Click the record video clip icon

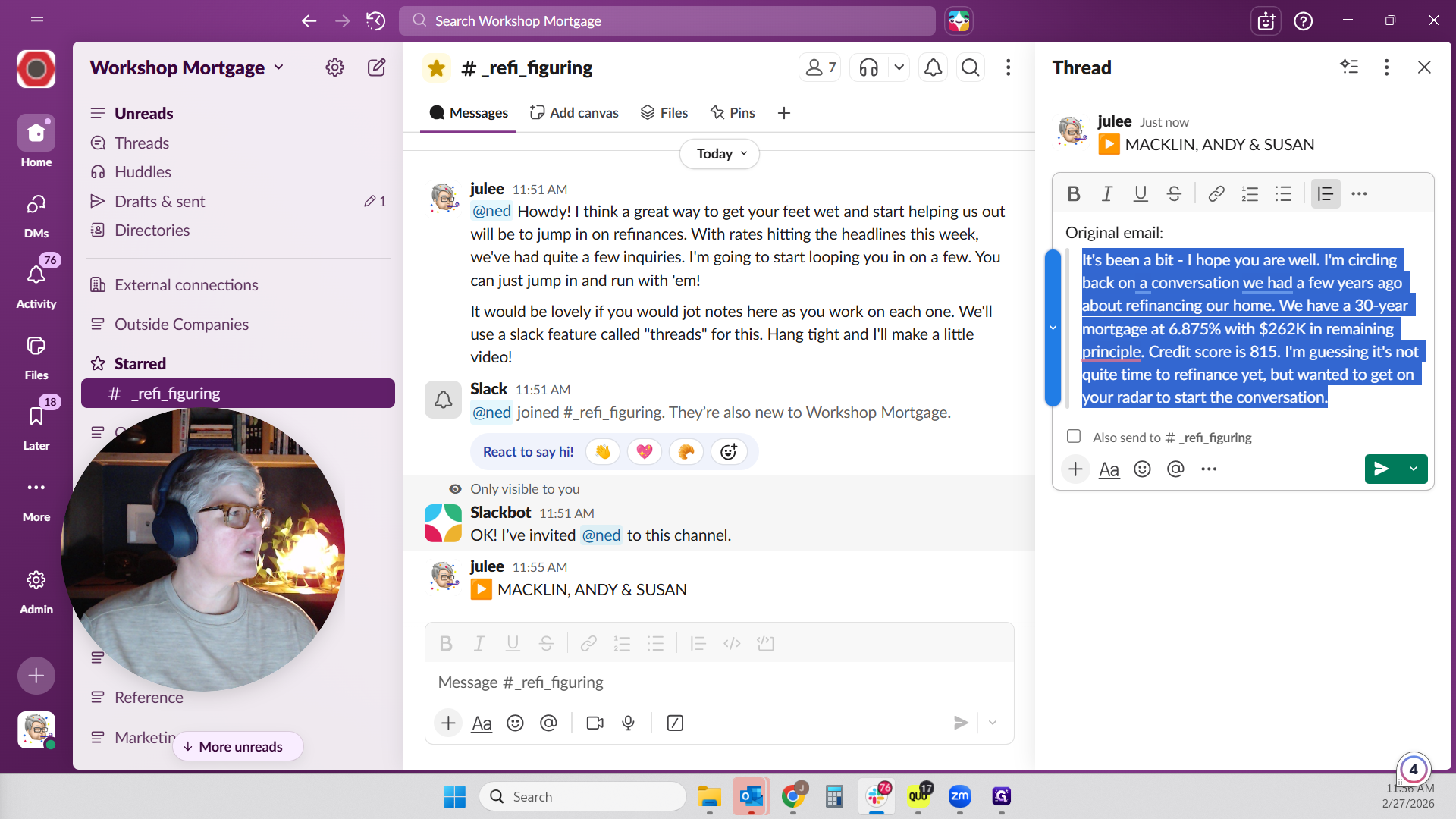595,723
